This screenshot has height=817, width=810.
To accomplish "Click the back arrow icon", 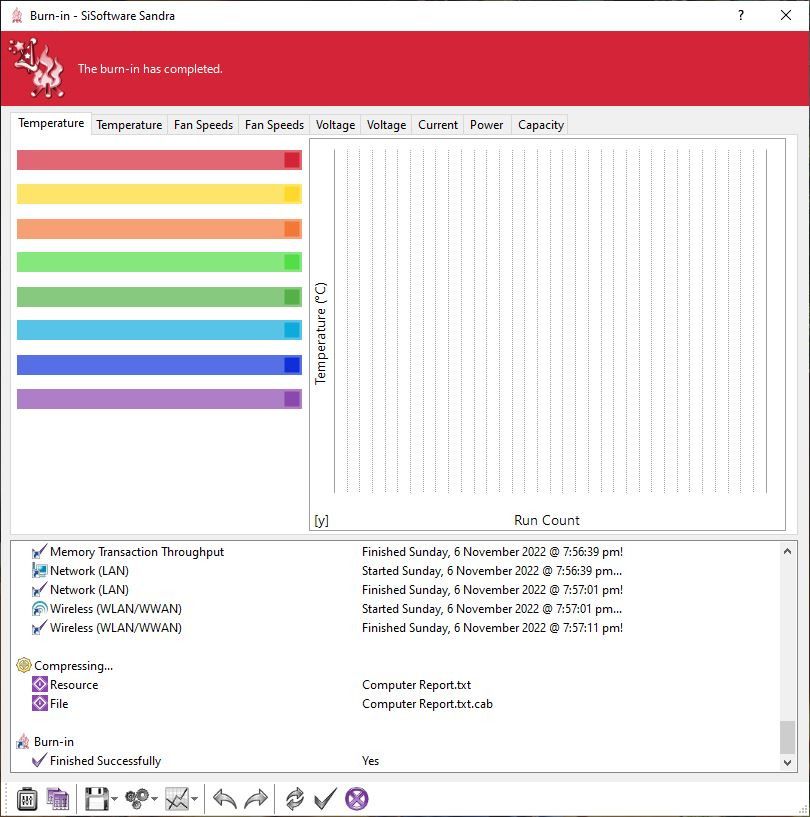I will 225,798.
